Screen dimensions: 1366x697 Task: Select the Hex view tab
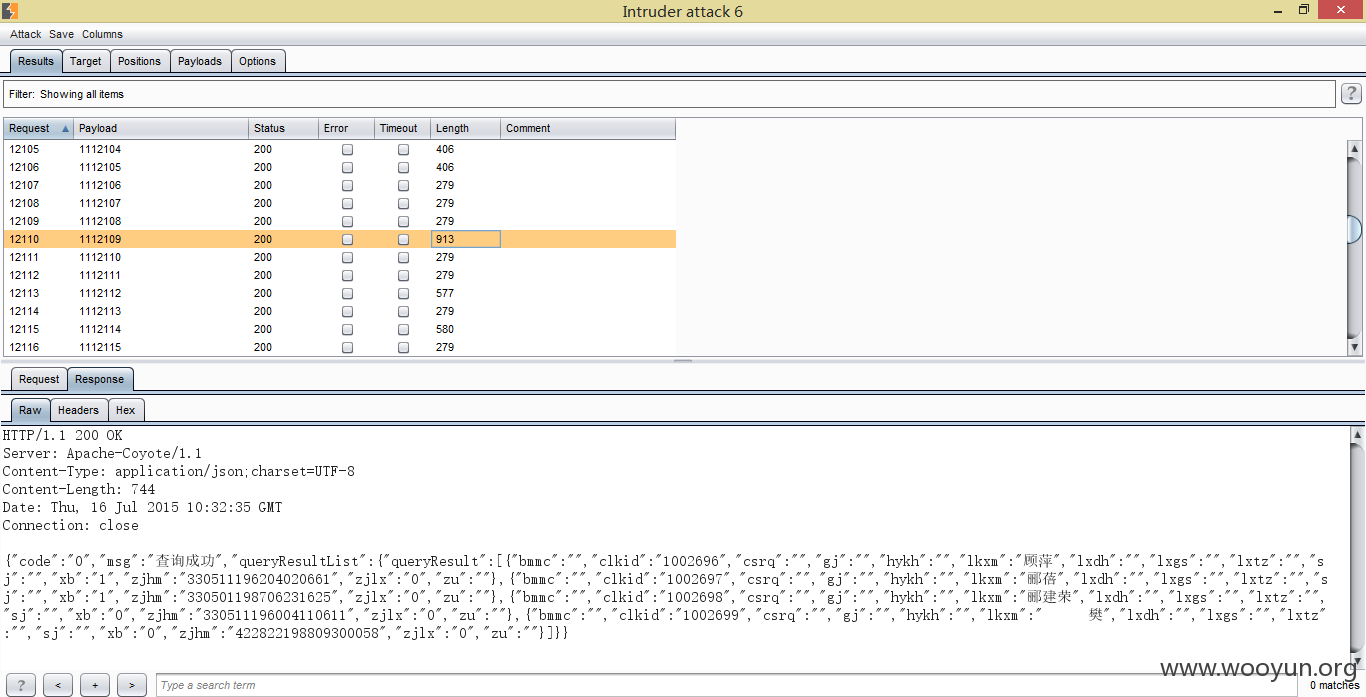coord(125,410)
